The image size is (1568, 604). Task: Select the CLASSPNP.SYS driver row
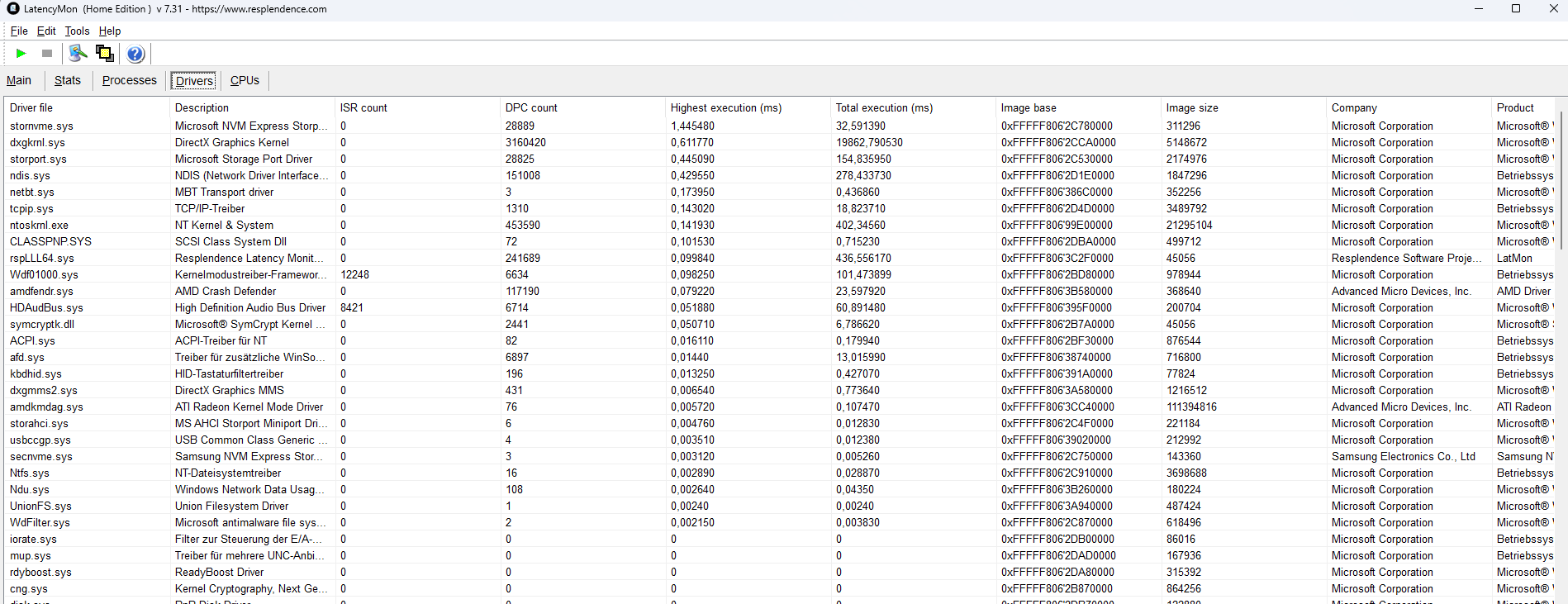(x=781, y=241)
